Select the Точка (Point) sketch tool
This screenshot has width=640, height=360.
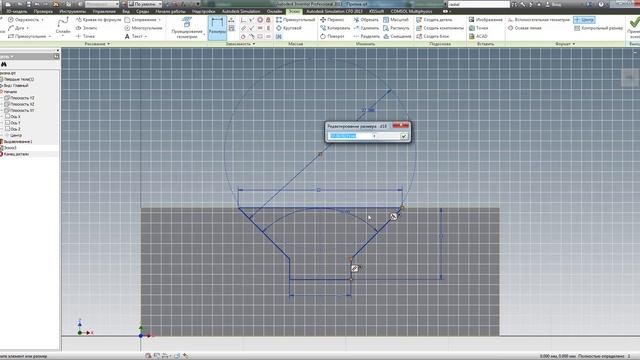pyautogui.click(x=85, y=36)
